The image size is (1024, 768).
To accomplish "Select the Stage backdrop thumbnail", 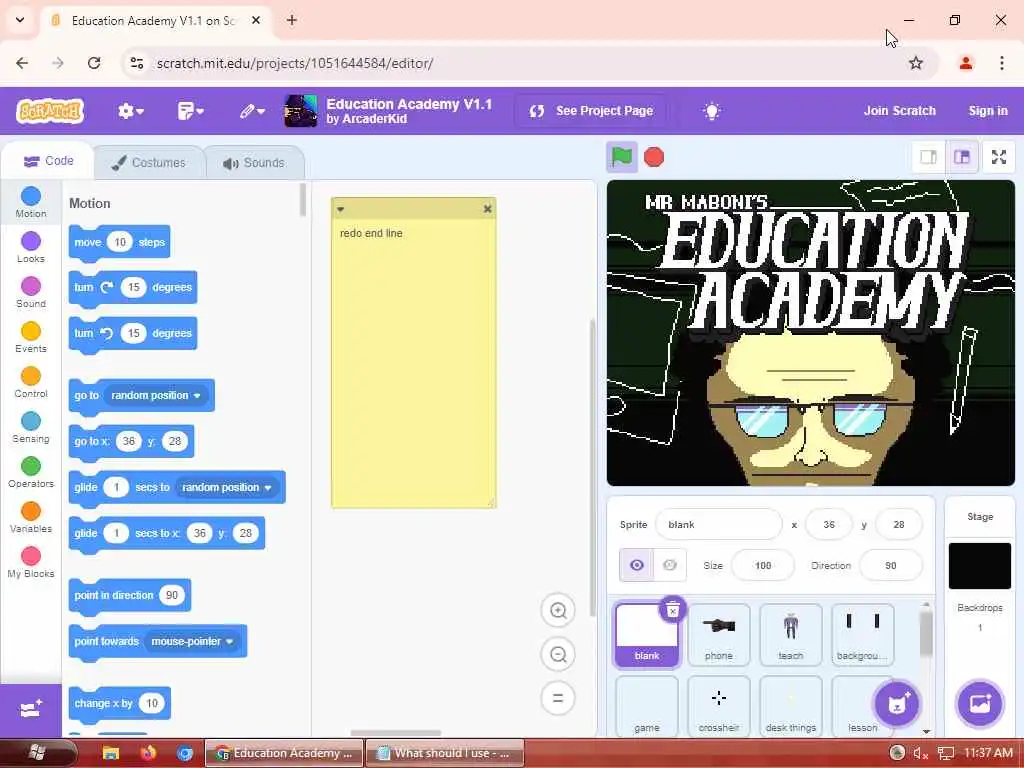I will coord(980,566).
